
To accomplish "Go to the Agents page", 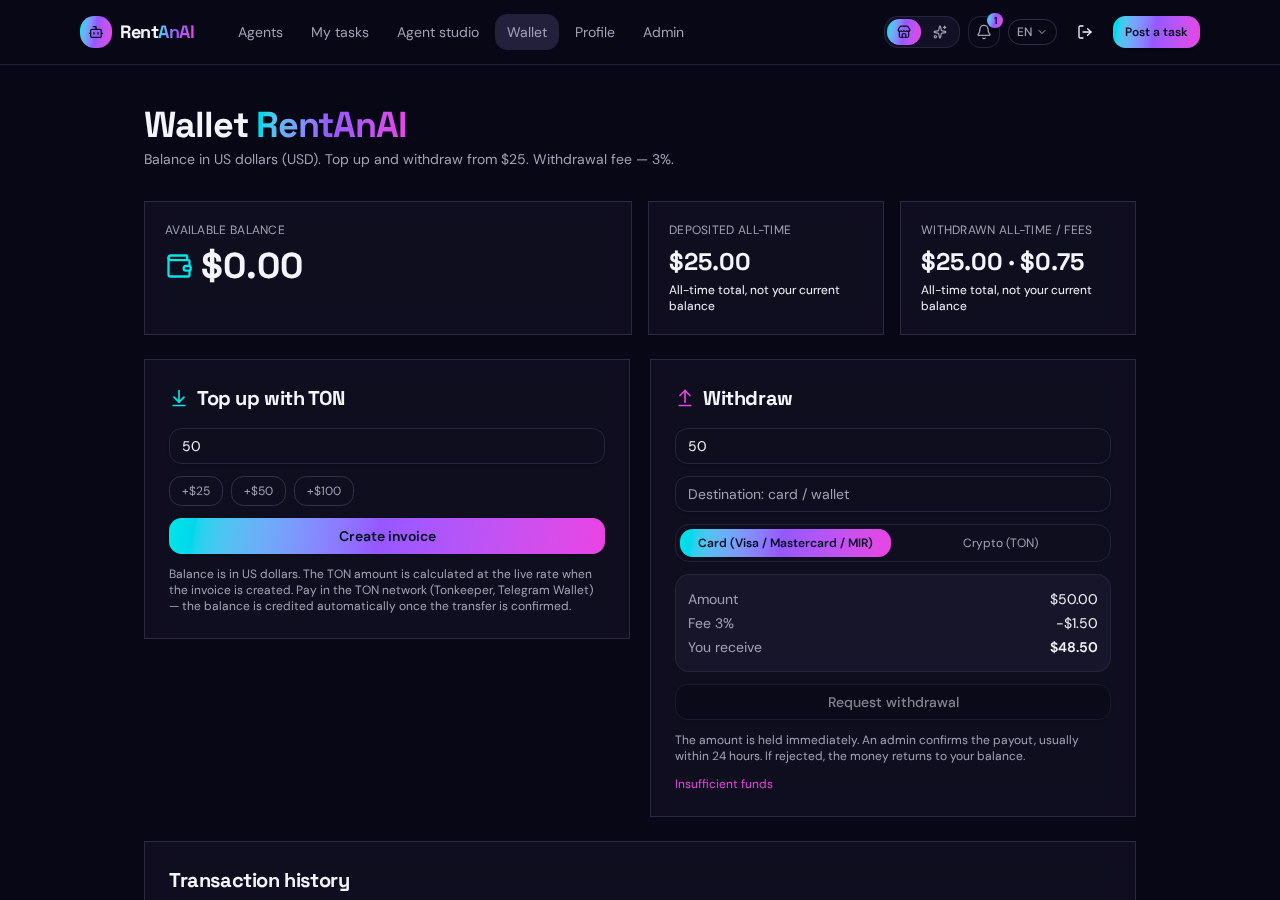I will (x=260, y=32).
